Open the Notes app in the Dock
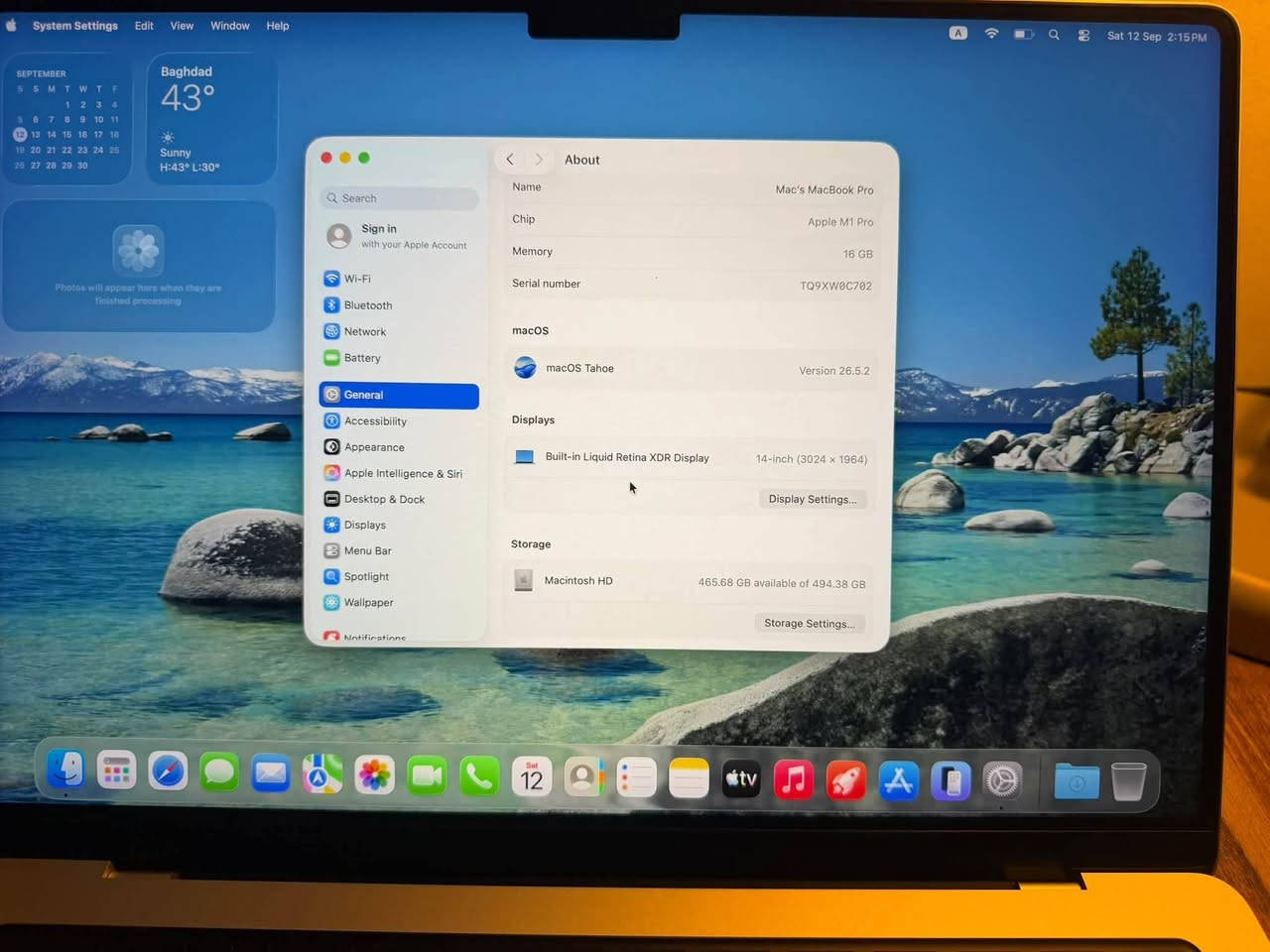Viewport: 1270px width, 952px height. [689, 779]
